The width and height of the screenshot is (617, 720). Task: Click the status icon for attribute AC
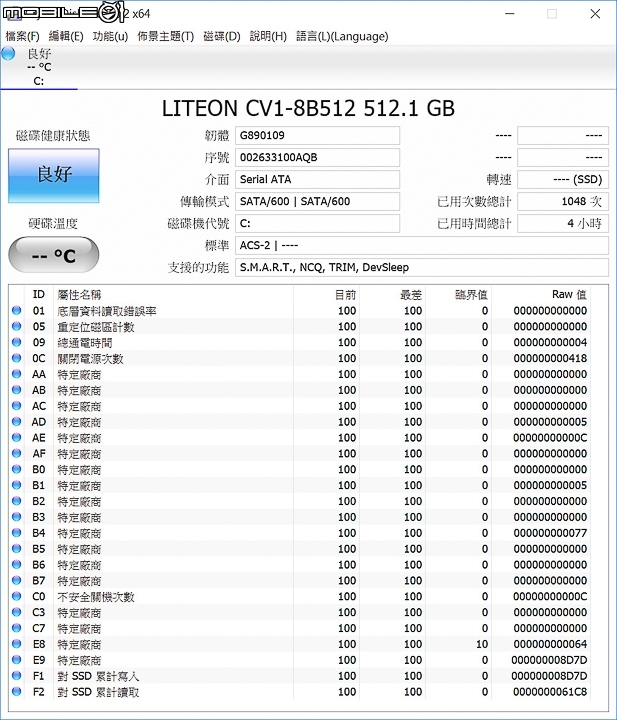pos(17,406)
